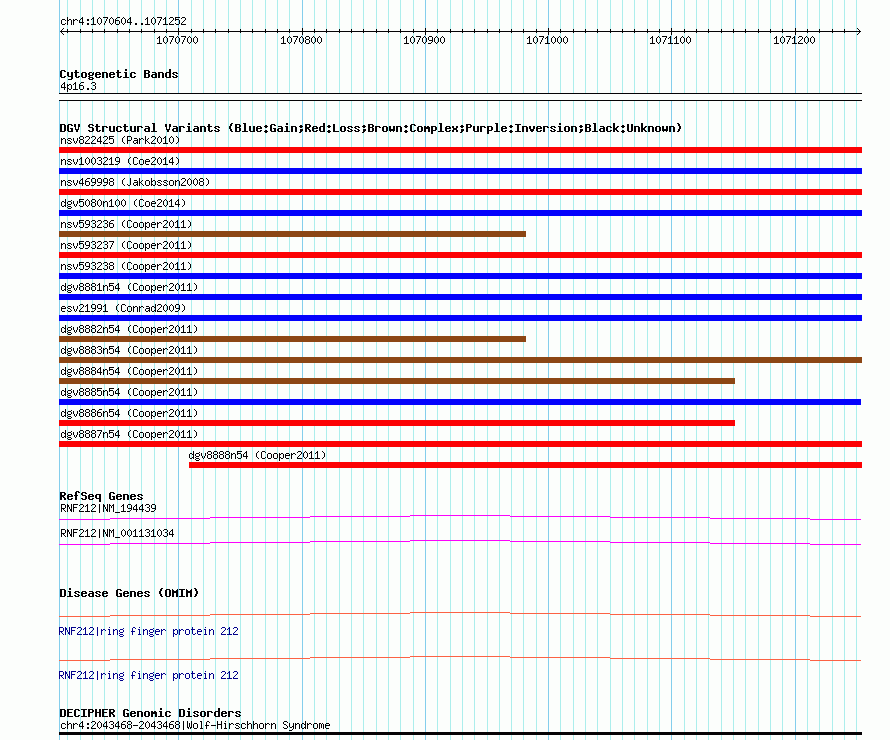Screen dimensions: 890x740
Task: Click the blue bar under nsv1003219
Action: 460,171
